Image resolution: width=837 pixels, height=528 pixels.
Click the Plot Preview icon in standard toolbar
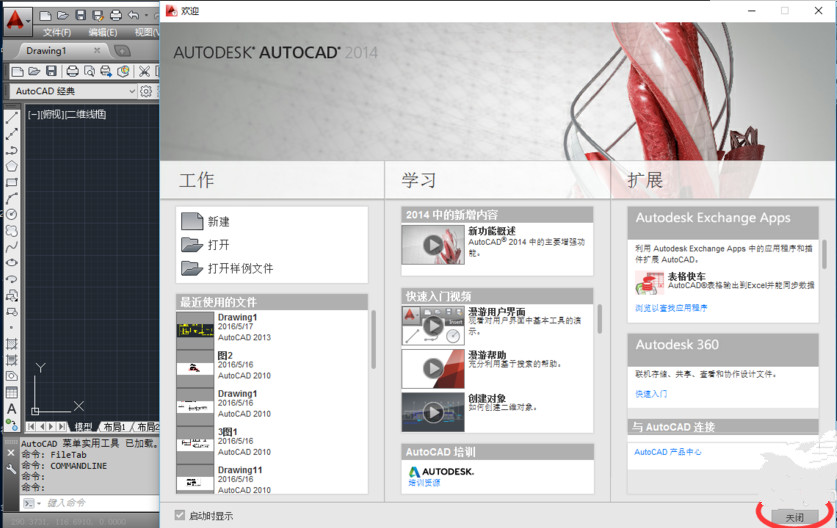pyautogui.click(x=89, y=71)
